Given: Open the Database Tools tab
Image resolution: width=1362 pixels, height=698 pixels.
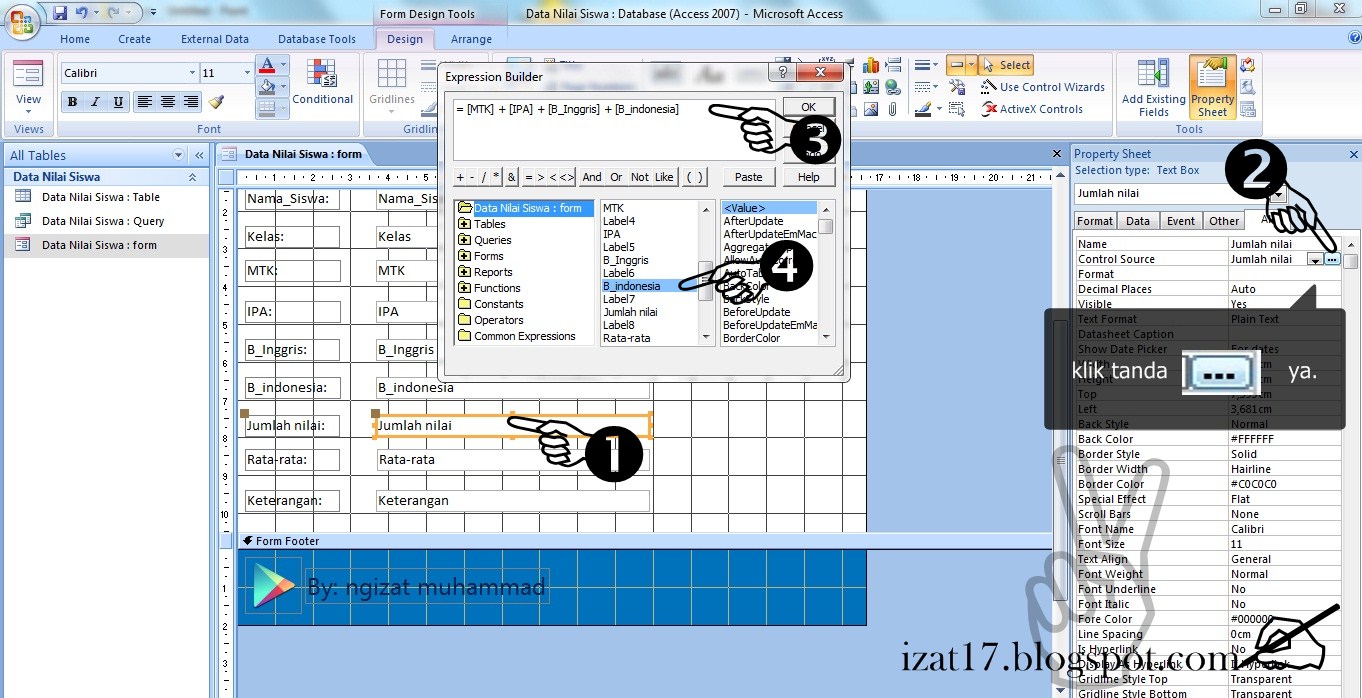Looking at the screenshot, I should pyautogui.click(x=316, y=39).
